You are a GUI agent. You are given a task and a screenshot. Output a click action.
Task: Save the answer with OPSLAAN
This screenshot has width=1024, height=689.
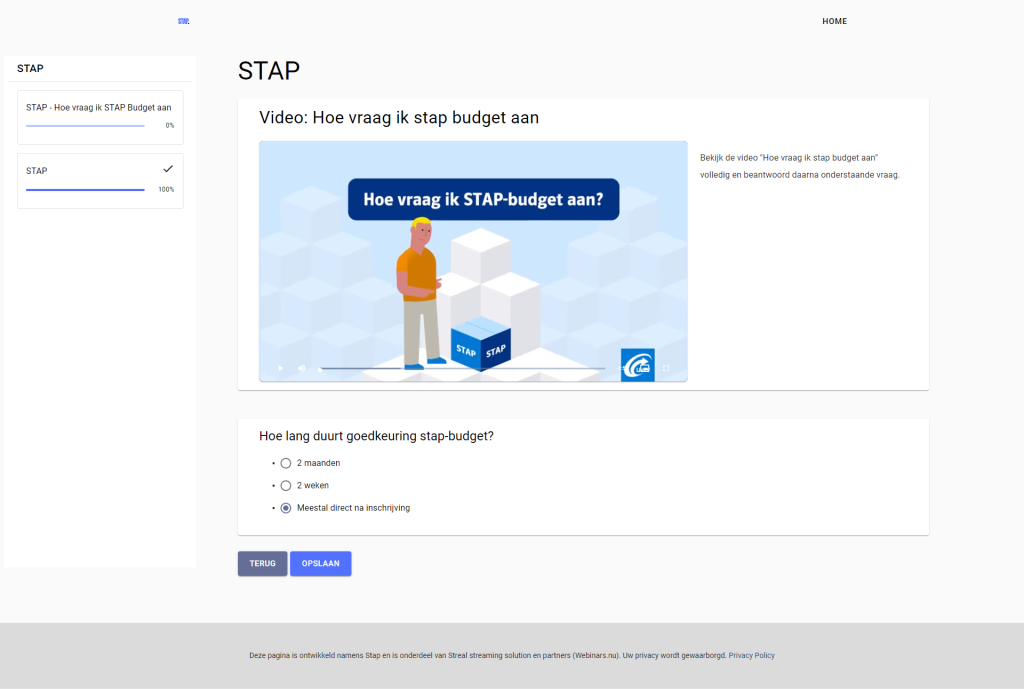[321, 564]
